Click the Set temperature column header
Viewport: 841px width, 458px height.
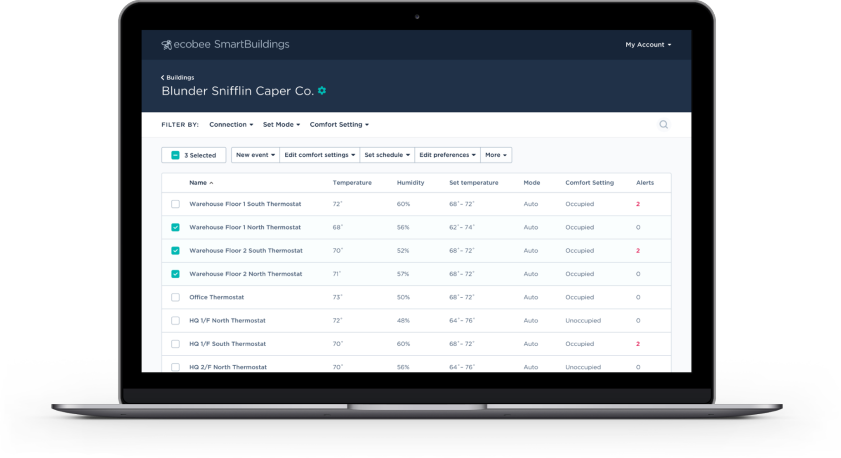474,183
